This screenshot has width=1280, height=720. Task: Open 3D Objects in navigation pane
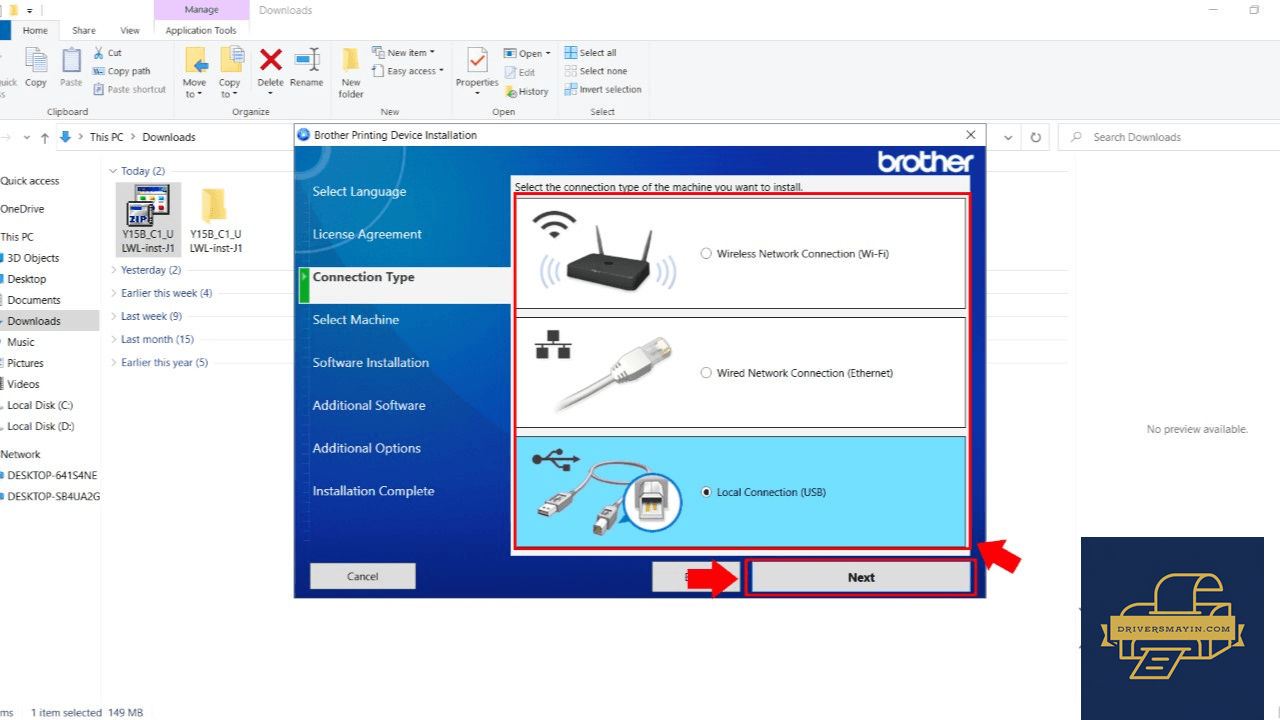tap(33, 258)
